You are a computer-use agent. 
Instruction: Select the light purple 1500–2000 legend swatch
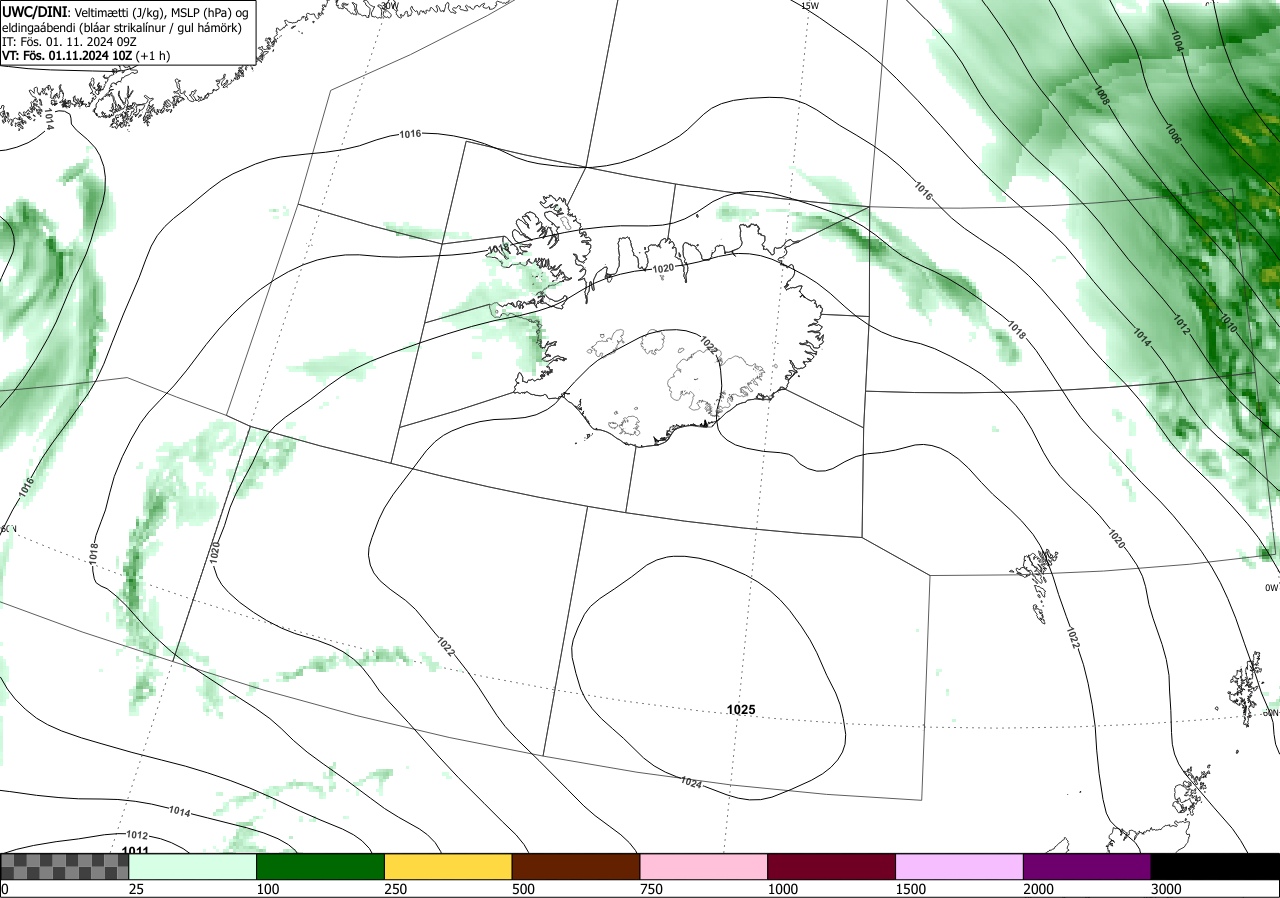[960, 866]
